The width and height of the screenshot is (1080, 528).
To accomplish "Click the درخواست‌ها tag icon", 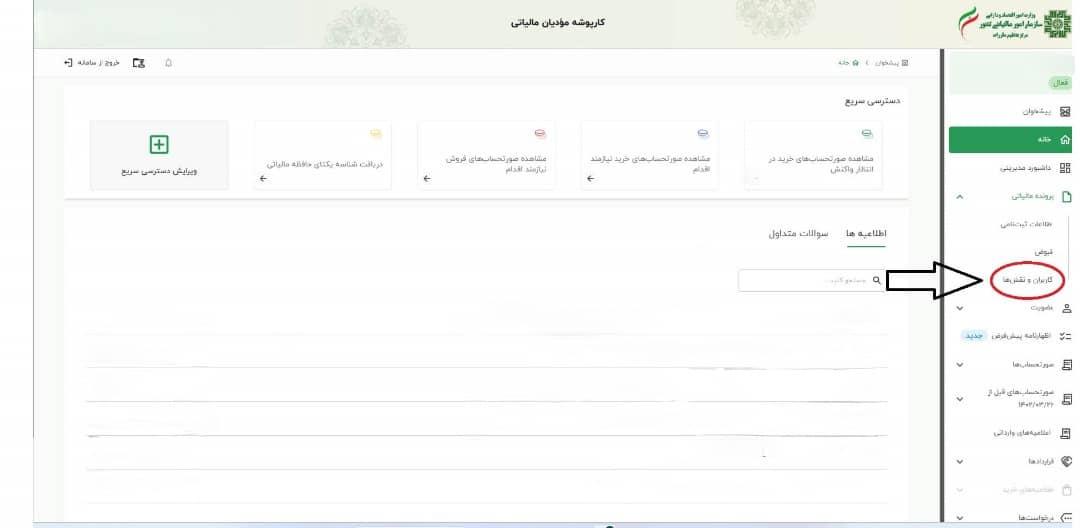I will pyautogui.click(x=1067, y=518).
